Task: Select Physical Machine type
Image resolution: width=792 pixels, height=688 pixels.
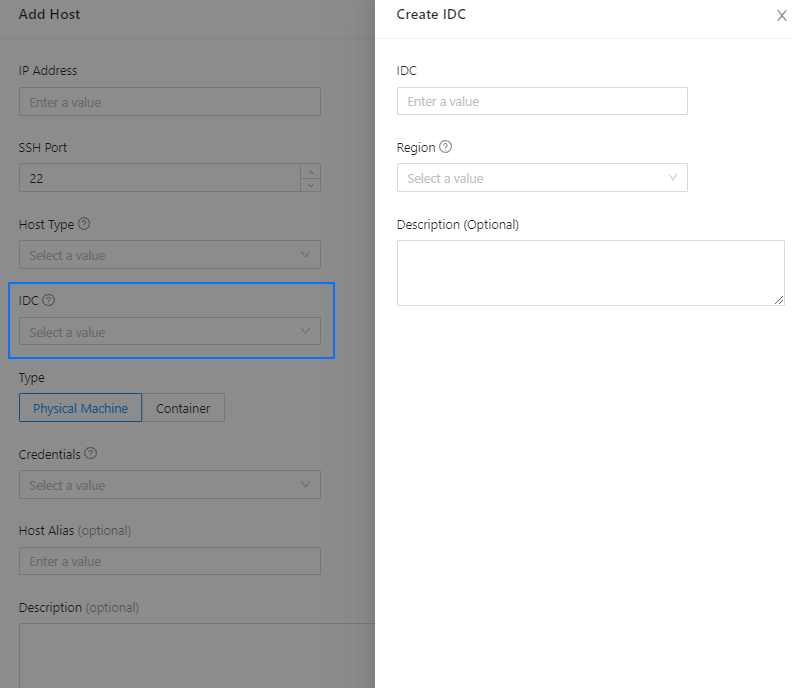Action: click(x=80, y=408)
